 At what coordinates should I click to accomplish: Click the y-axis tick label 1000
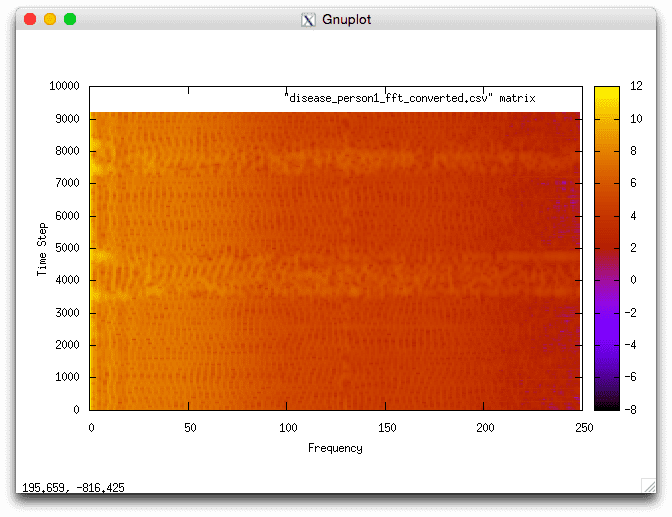(67, 377)
